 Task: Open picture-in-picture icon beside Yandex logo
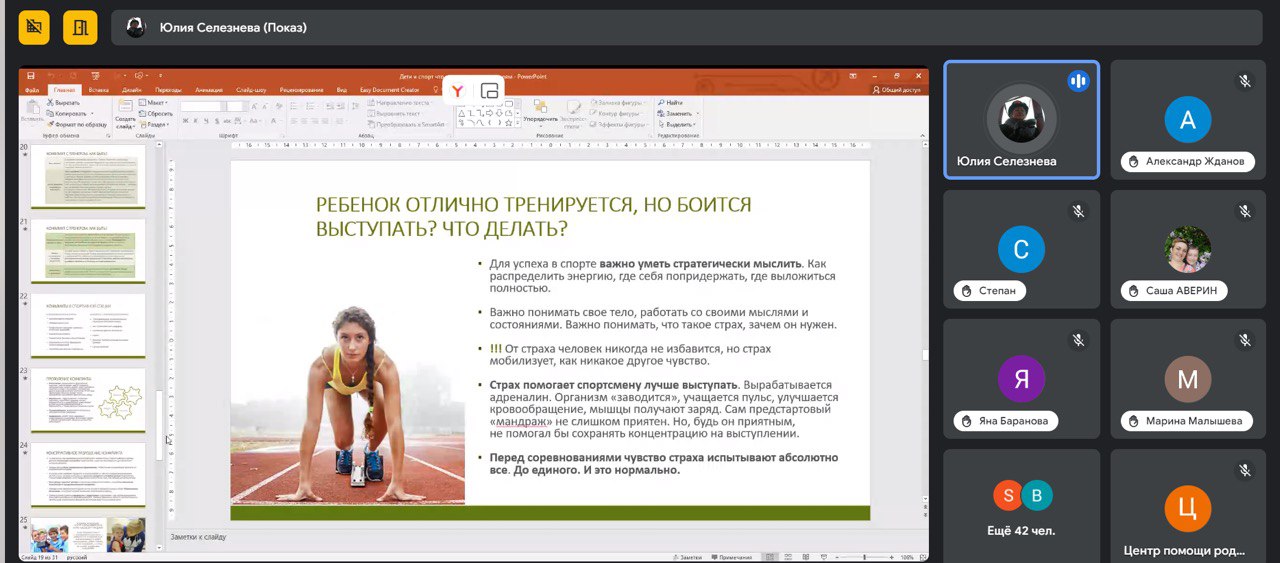(x=489, y=91)
